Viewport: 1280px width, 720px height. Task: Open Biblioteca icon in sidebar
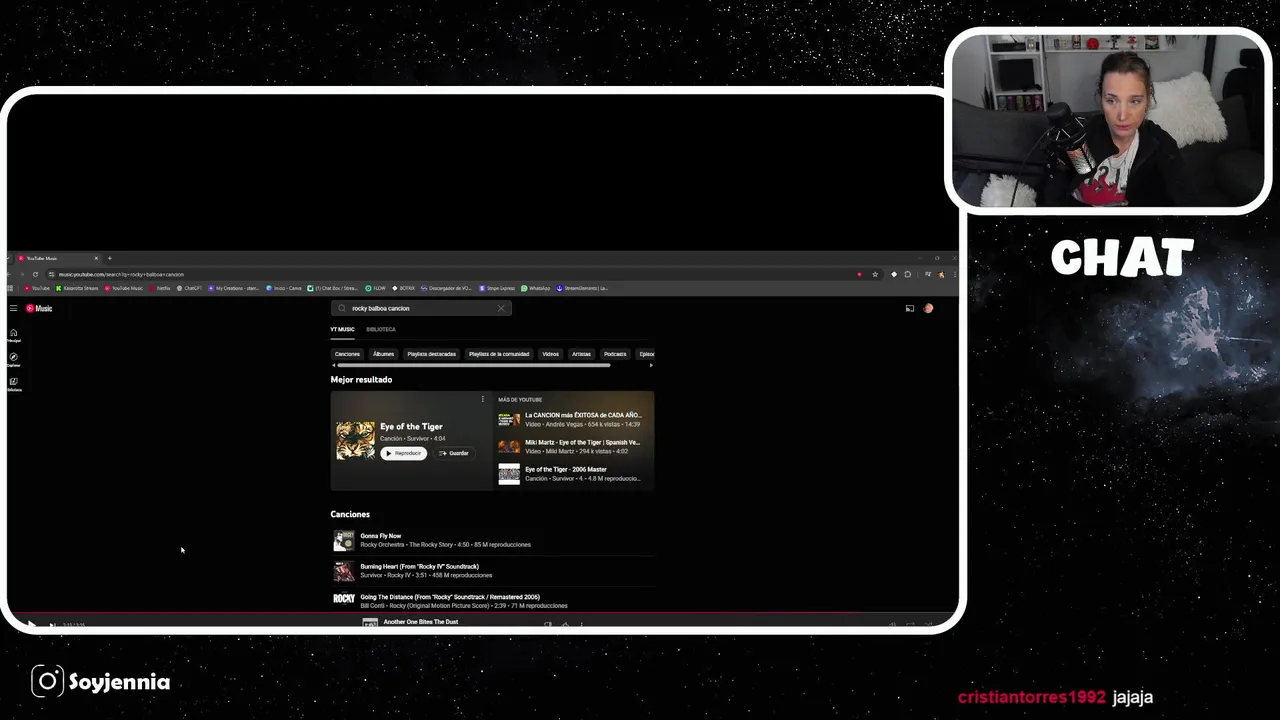13,383
